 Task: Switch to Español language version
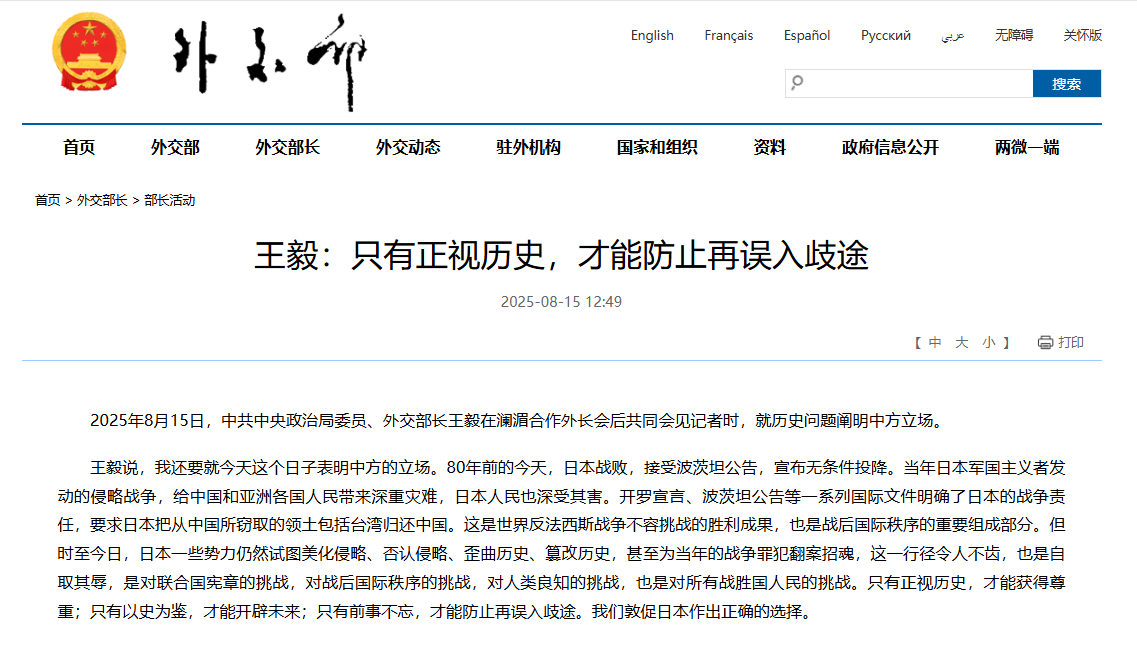pos(806,36)
